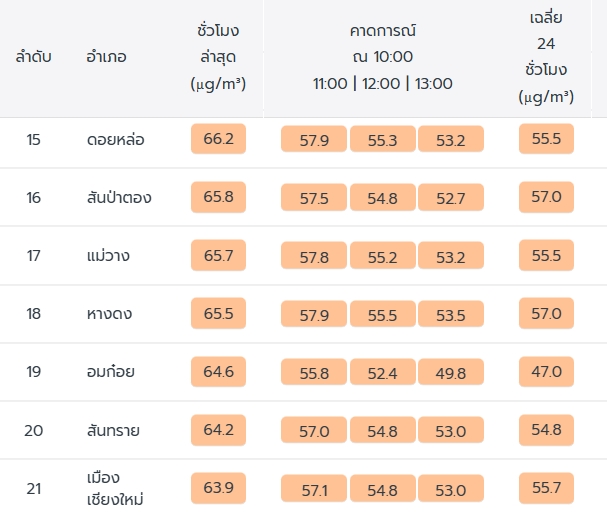The height and width of the screenshot is (516, 607).
Task: Click the สันทราย district name
Action: 113,430
